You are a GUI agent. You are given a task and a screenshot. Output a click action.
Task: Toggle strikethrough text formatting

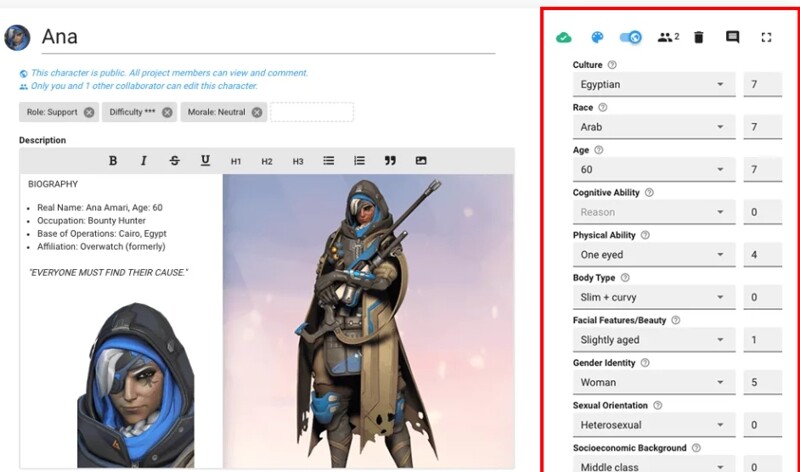click(175, 161)
